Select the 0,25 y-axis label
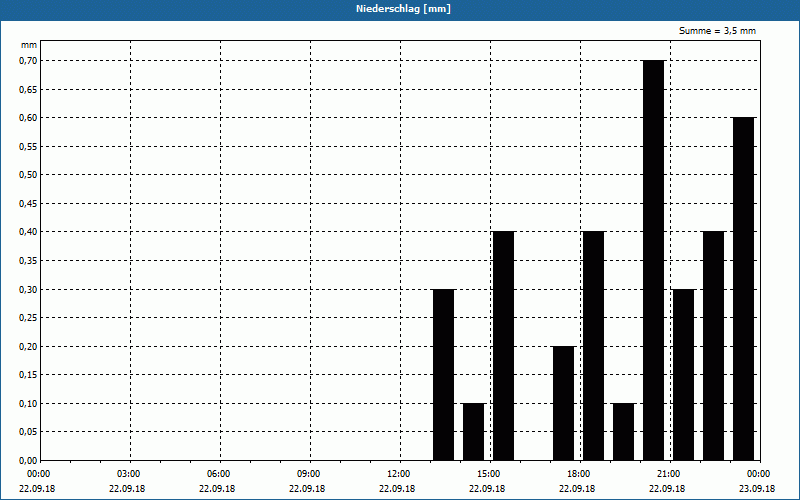The image size is (800, 500). coord(28,318)
